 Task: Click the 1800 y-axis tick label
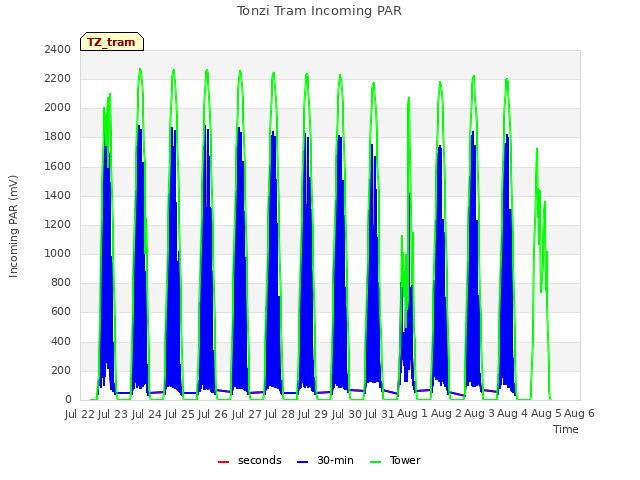point(58,137)
